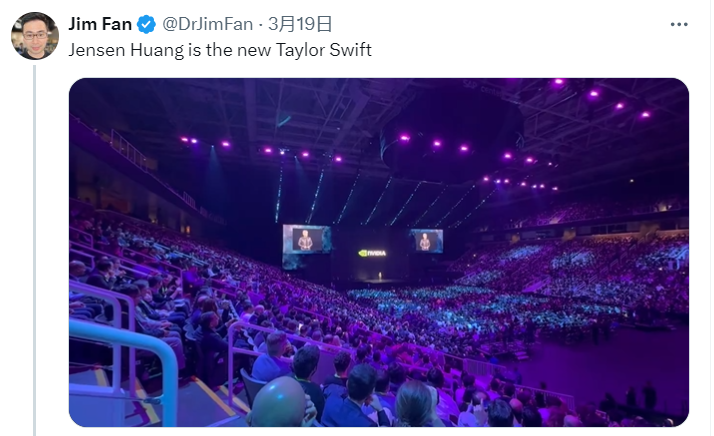The image size is (714, 436).
Task: Click the tiny speaker on stage in the photo
Action: tap(380, 276)
